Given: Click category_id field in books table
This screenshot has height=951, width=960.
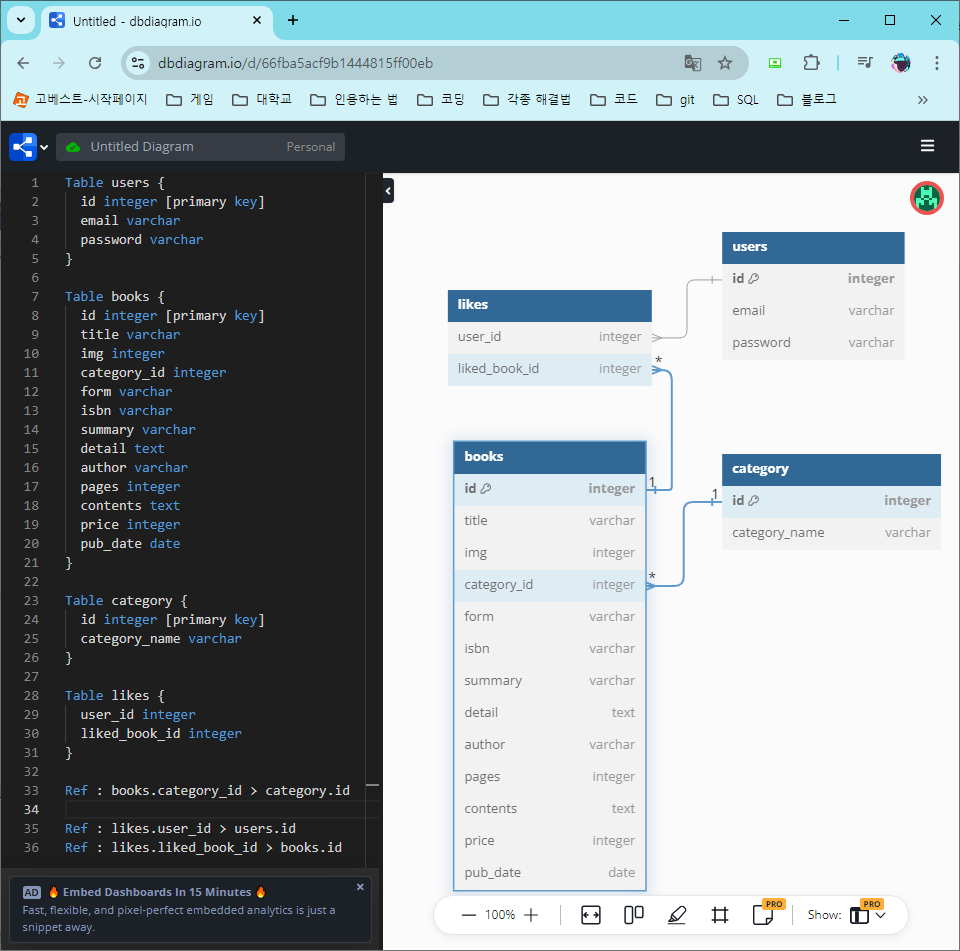Looking at the screenshot, I should coord(549,585).
